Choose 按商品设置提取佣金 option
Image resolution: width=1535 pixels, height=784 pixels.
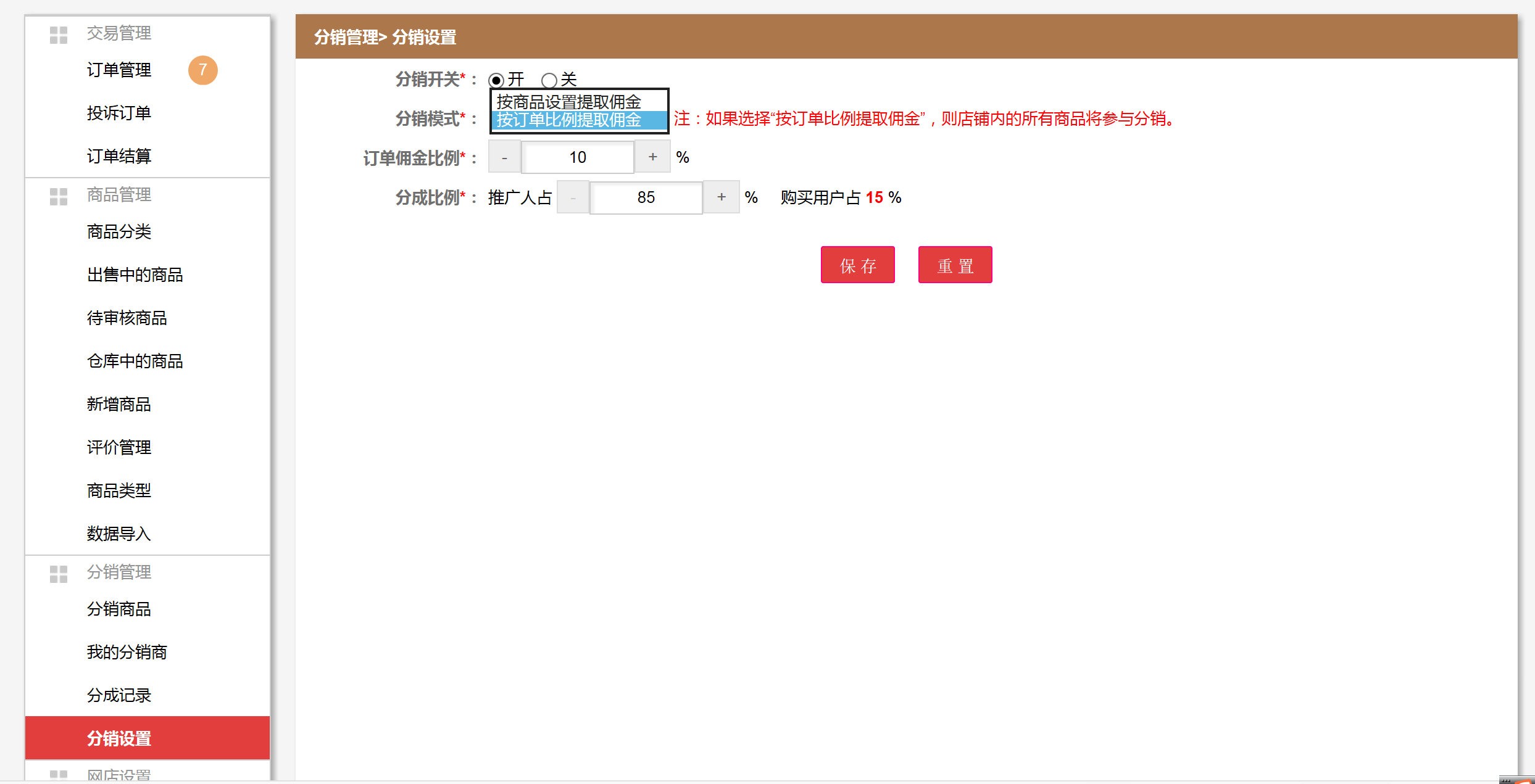click(569, 101)
